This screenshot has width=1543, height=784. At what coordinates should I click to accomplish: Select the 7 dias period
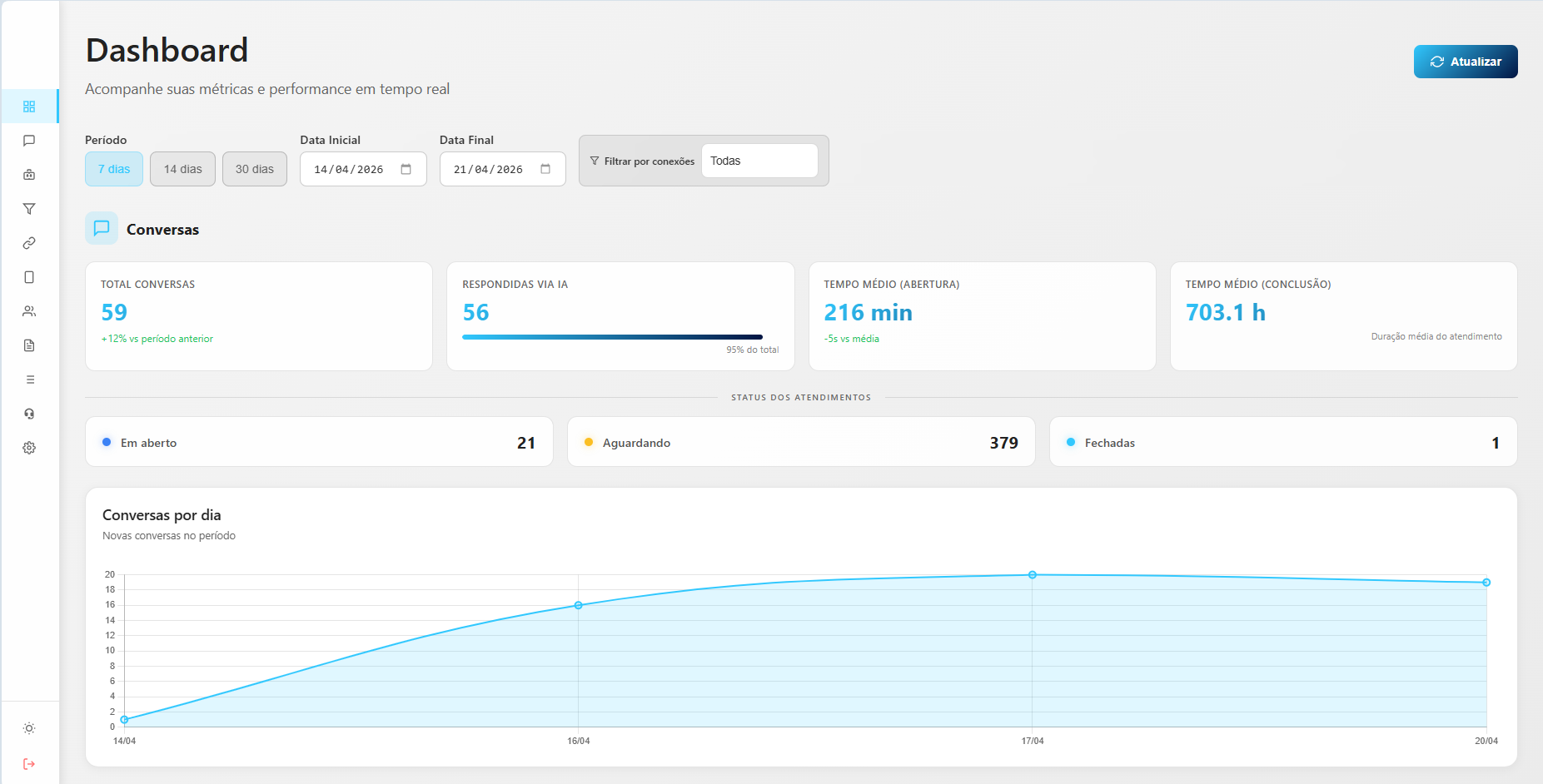[x=114, y=169]
